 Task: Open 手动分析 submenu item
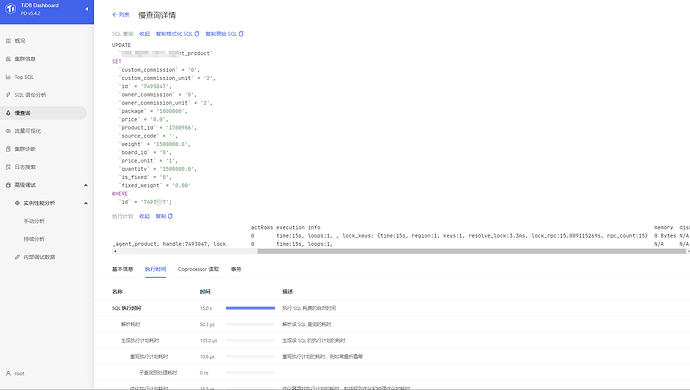tap(34, 221)
